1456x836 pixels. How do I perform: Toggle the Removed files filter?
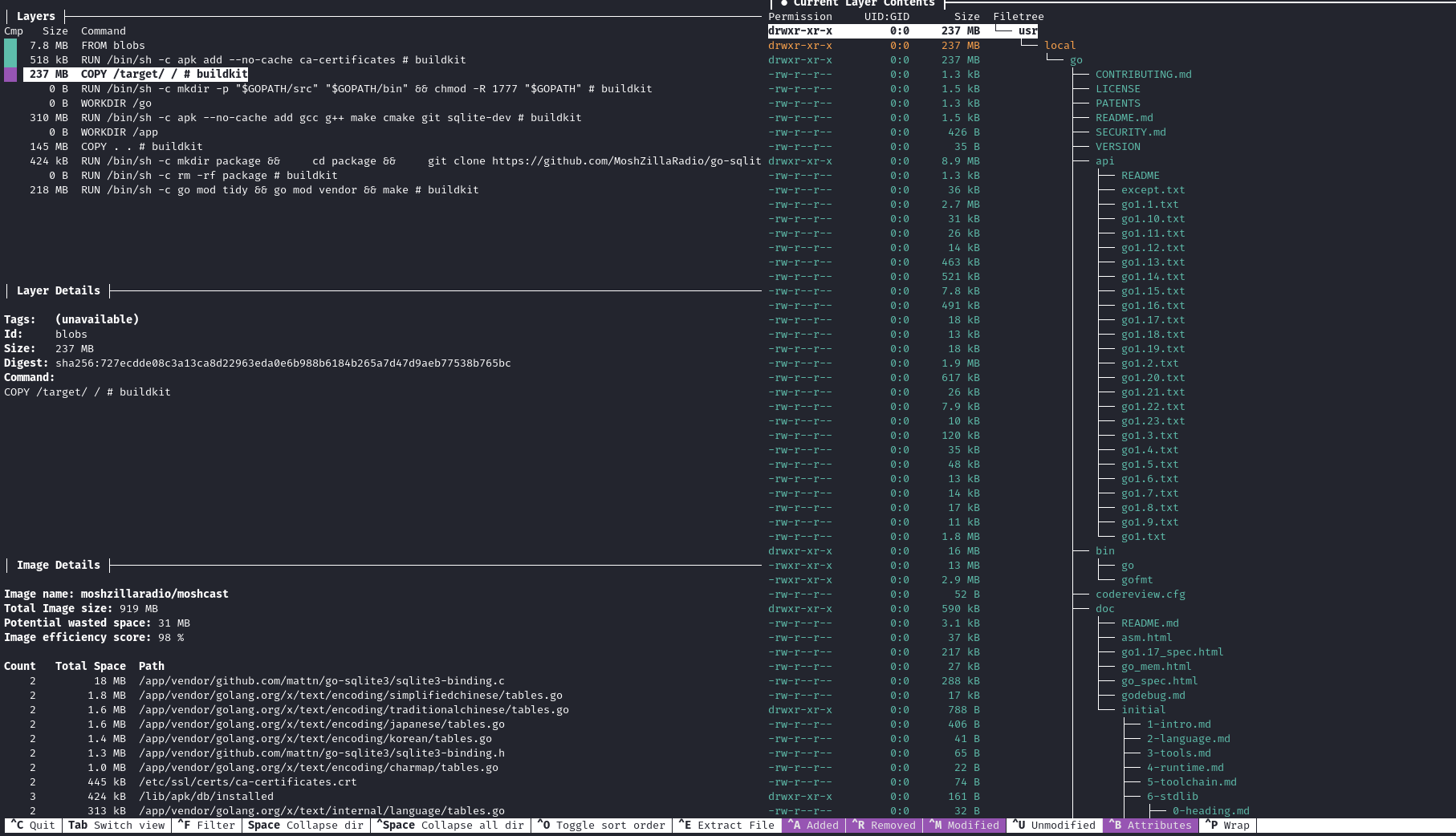click(x=884, y=825)
